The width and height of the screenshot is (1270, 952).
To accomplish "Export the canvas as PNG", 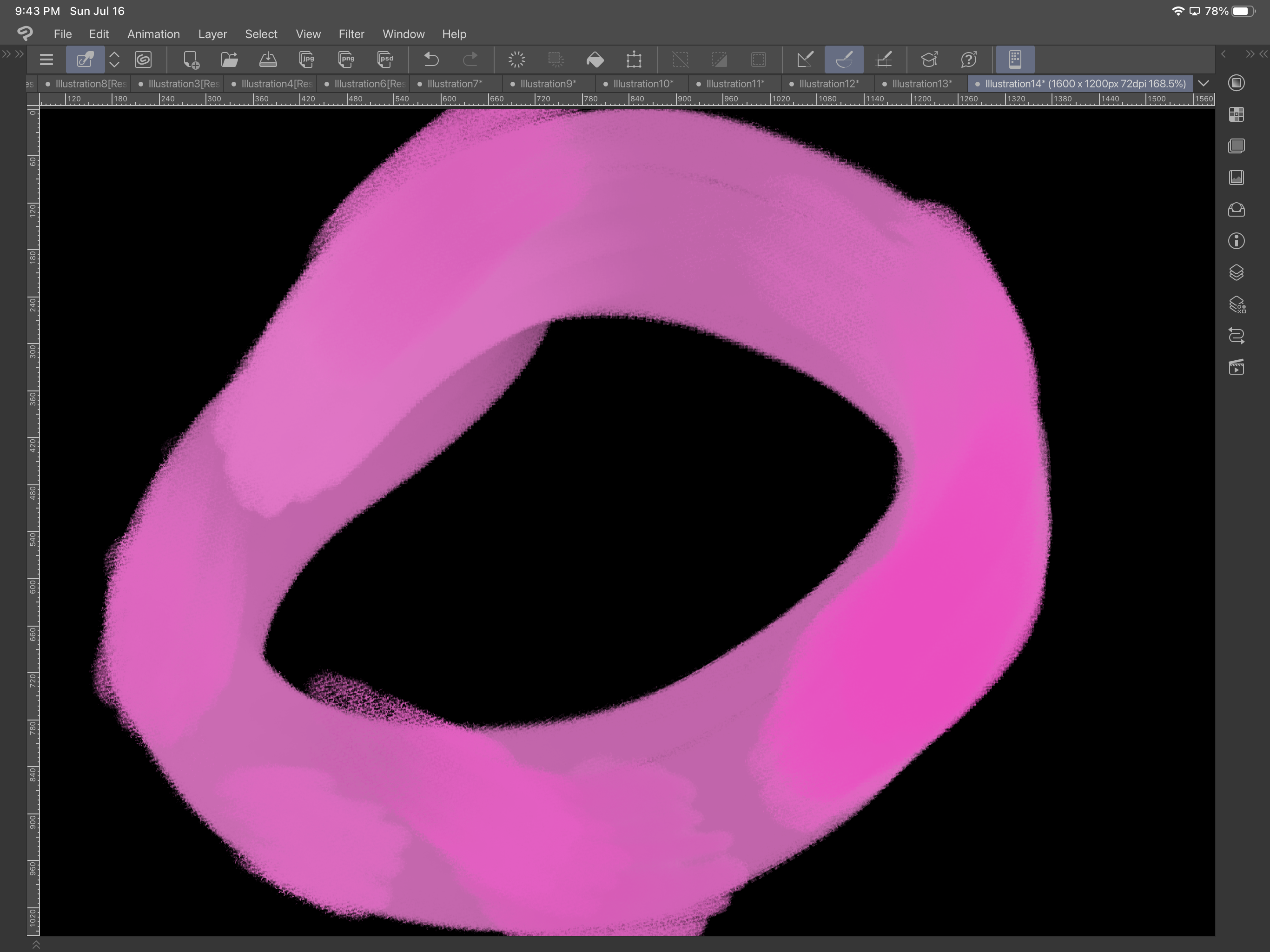I will coord(346,59).
